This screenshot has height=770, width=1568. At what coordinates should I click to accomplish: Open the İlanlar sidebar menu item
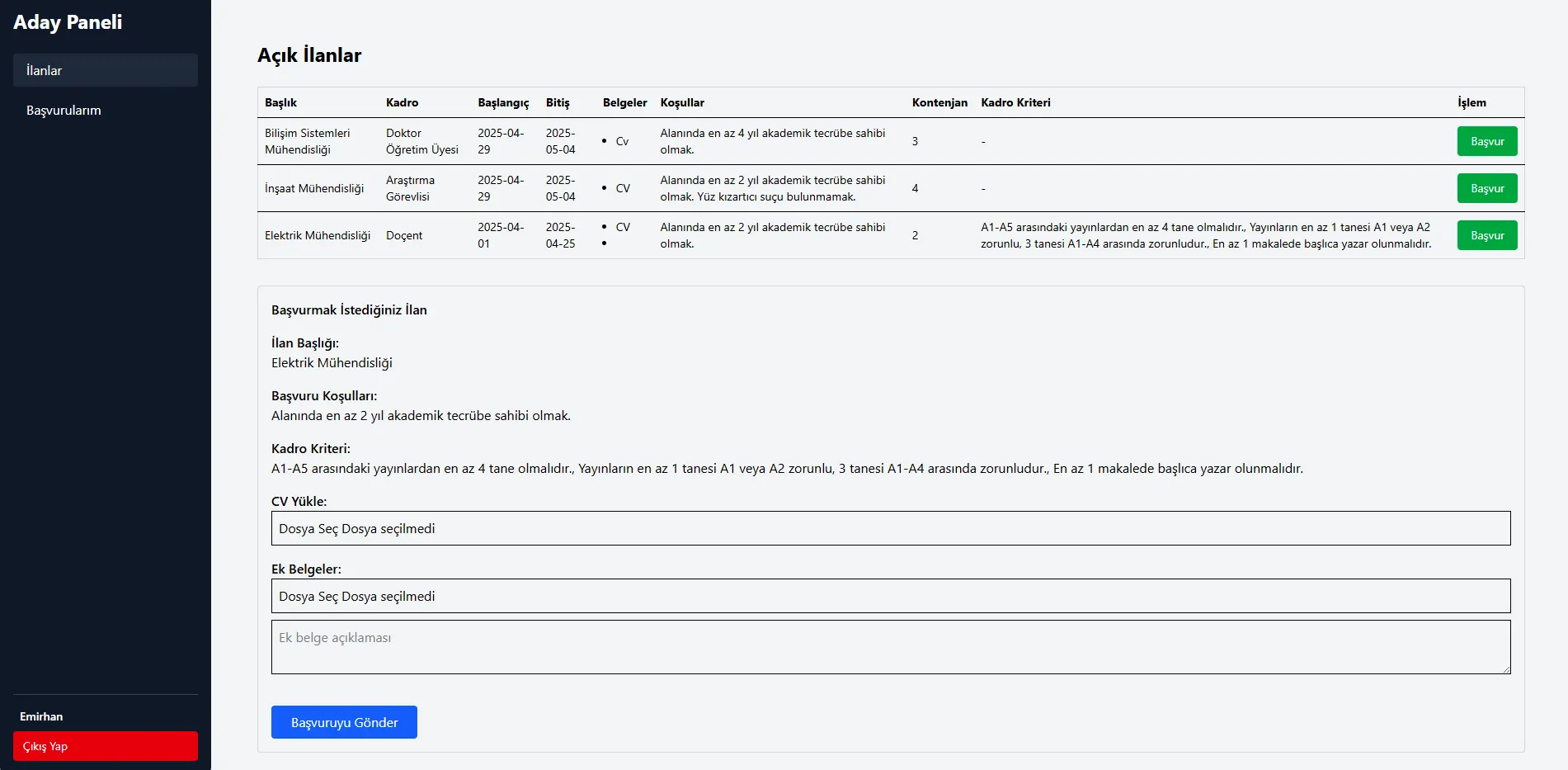[106, 70]
